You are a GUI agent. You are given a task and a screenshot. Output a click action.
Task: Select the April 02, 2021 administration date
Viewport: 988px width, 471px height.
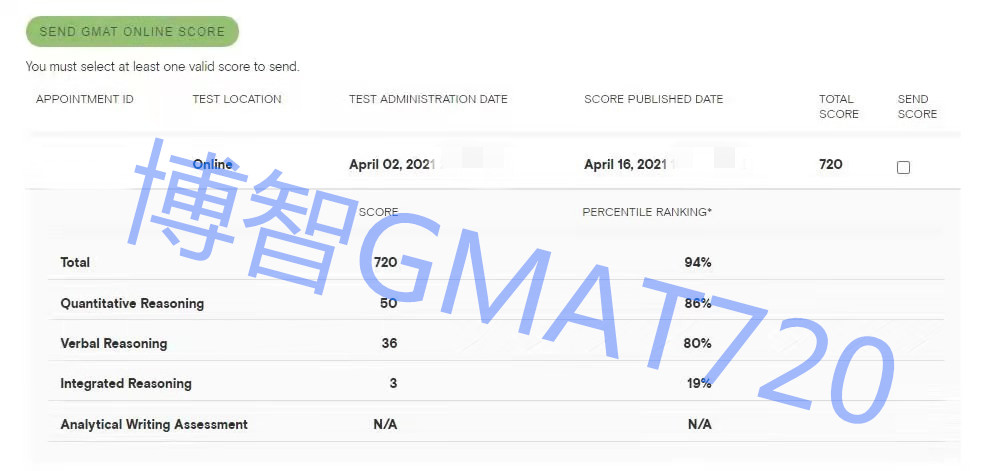[392, 164]
